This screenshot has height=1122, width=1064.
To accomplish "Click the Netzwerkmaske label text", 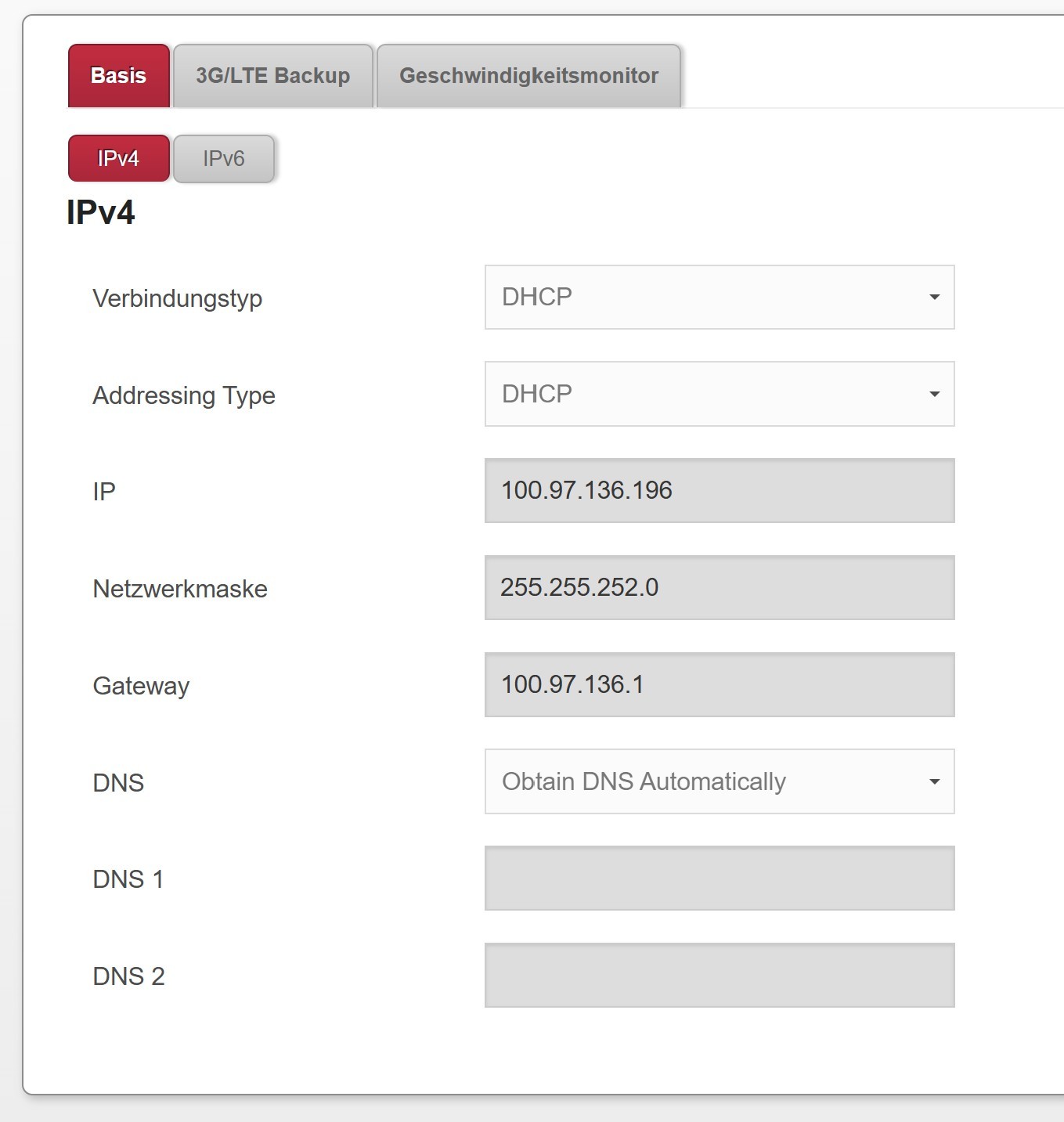I will point(179,589).
